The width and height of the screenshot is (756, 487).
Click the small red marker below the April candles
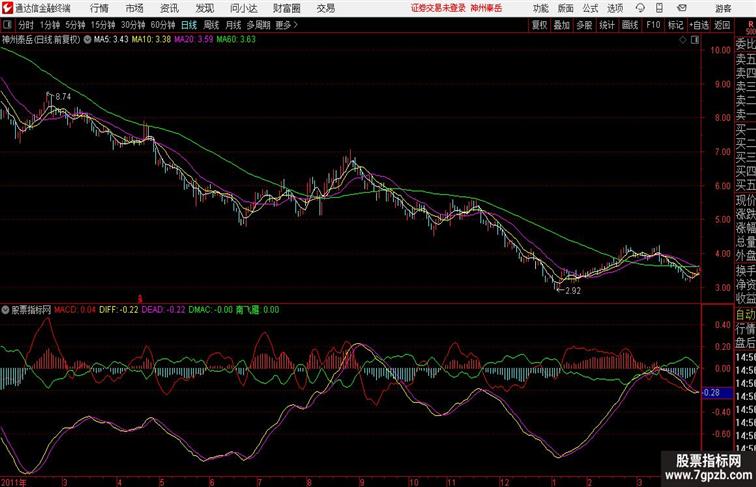140,299
